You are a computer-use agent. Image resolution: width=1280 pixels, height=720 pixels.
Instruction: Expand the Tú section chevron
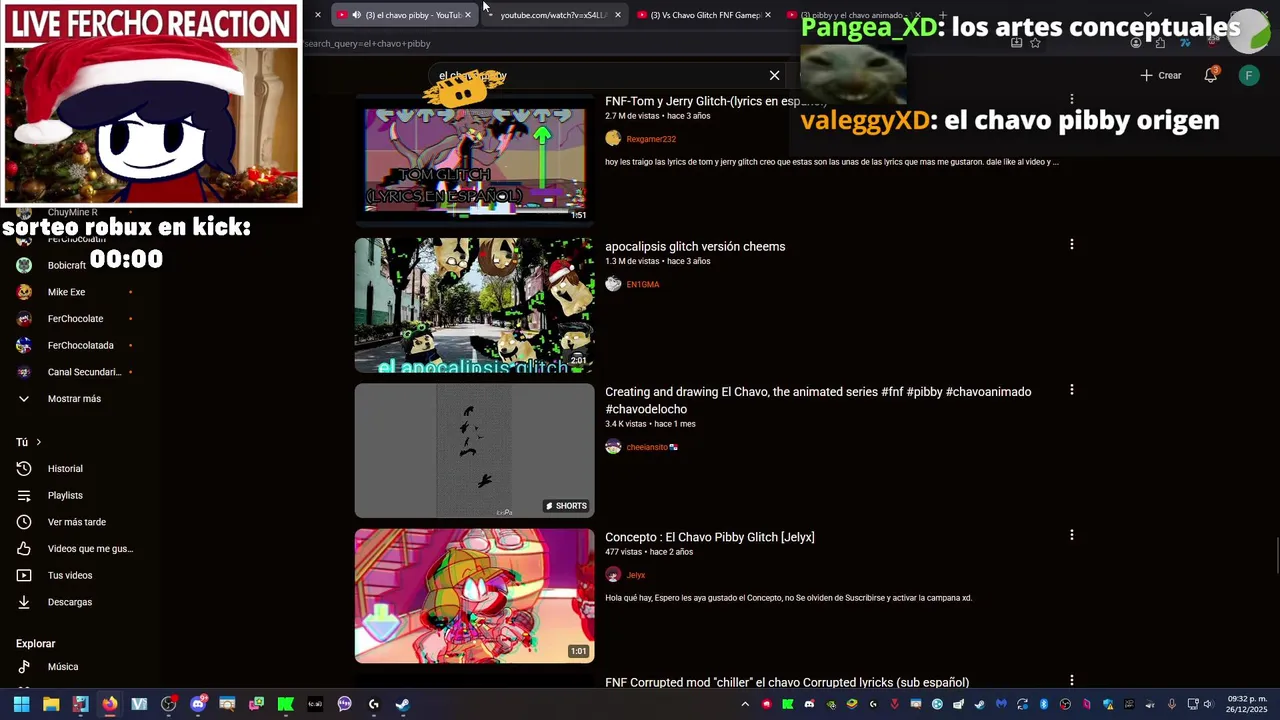point(39,442)
